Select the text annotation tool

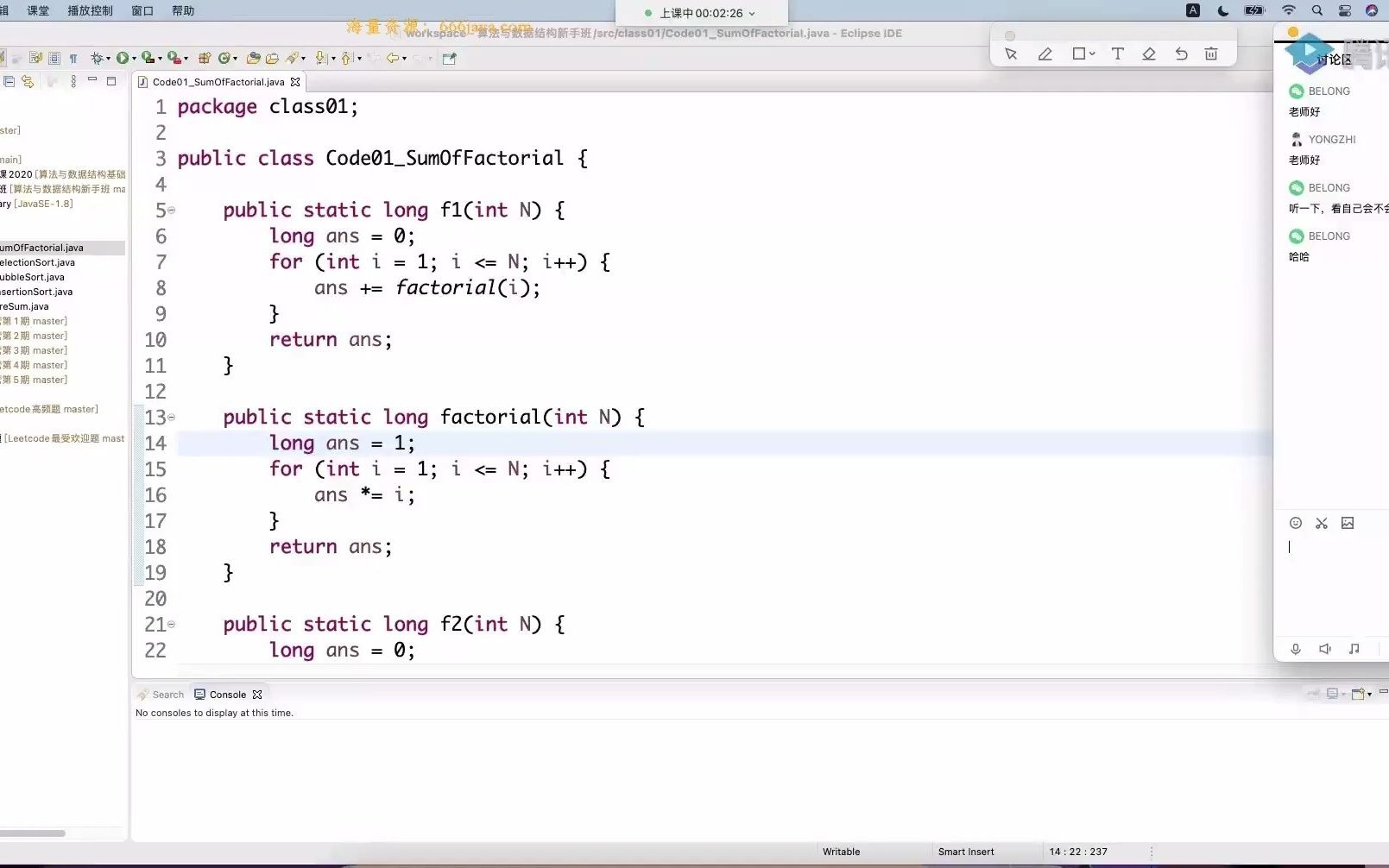[1117, 54]
